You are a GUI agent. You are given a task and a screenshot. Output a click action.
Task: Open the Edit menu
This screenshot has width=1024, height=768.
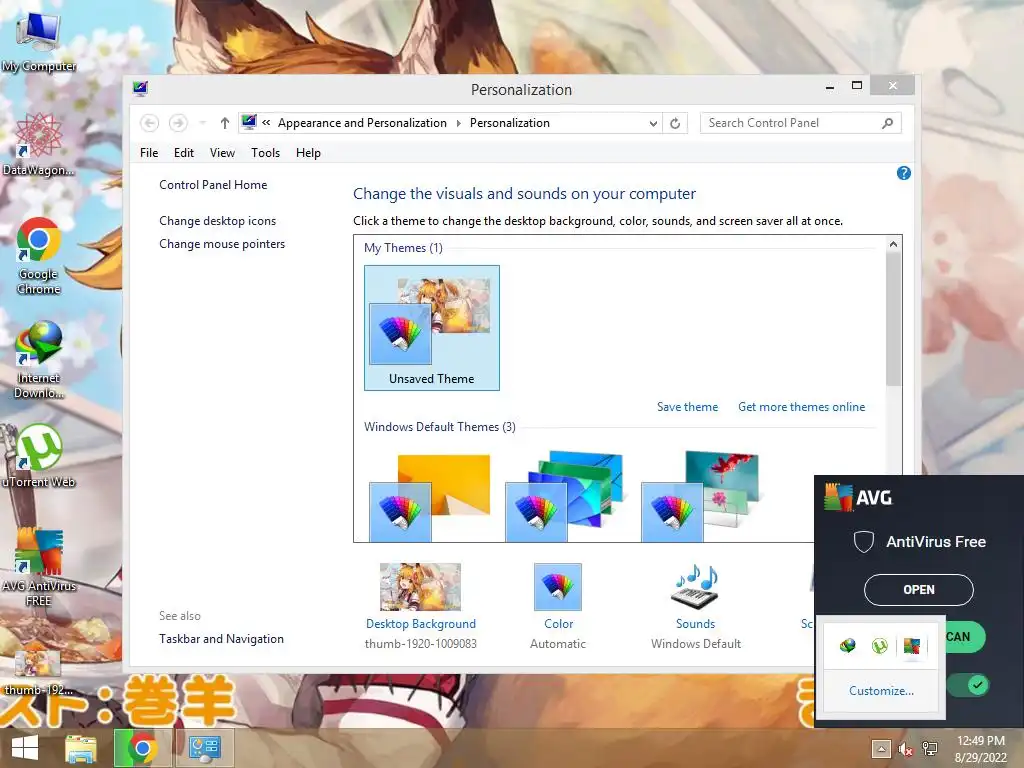tap(184, 153)
